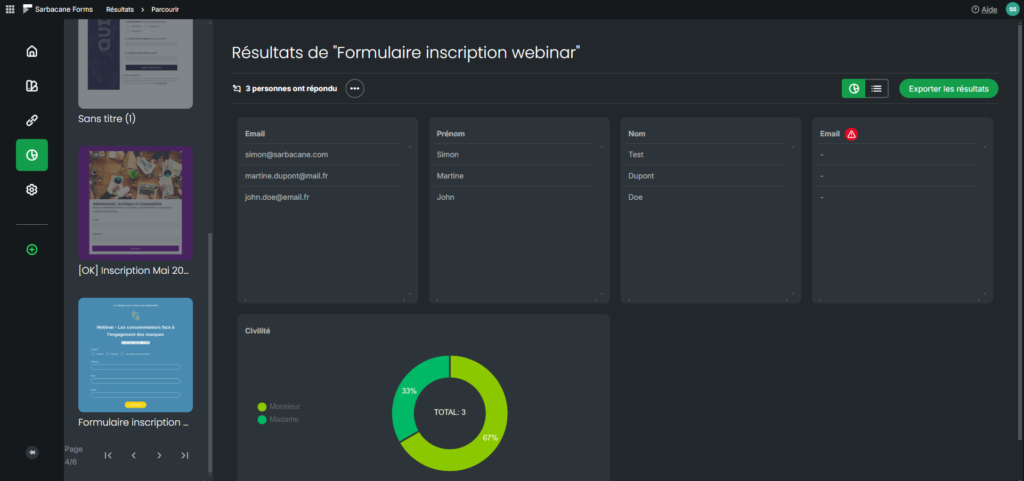Open the settings gear sidebar icon

(32, 190)
